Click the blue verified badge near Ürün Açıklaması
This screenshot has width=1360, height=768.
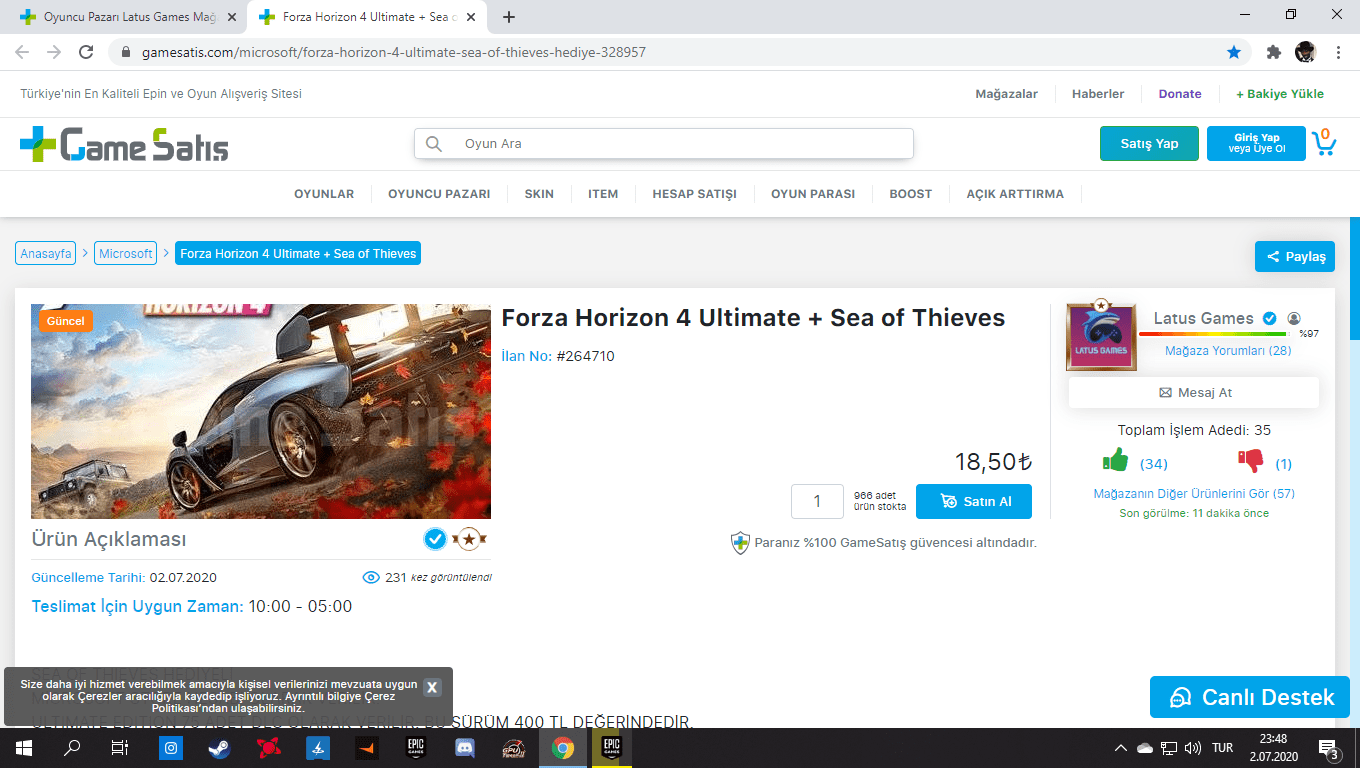coord(435,540)
